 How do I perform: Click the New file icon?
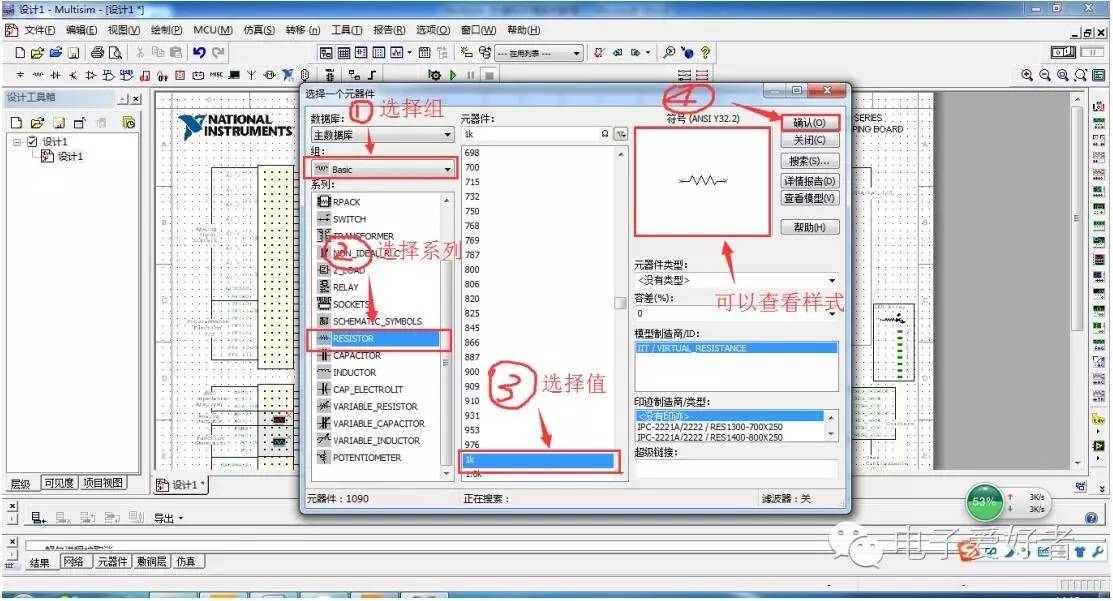pyautogui.click(x=19, y=53)
